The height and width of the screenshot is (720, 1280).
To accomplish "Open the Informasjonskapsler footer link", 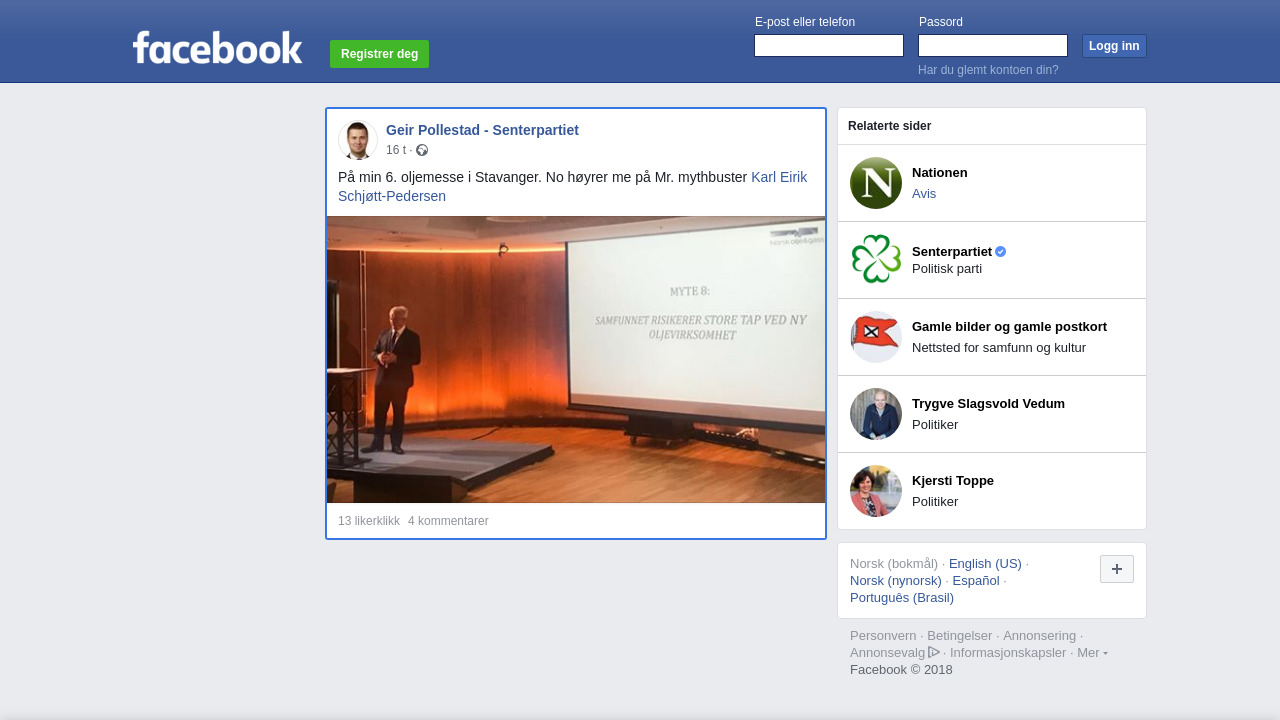I will tap(1008, 653).
